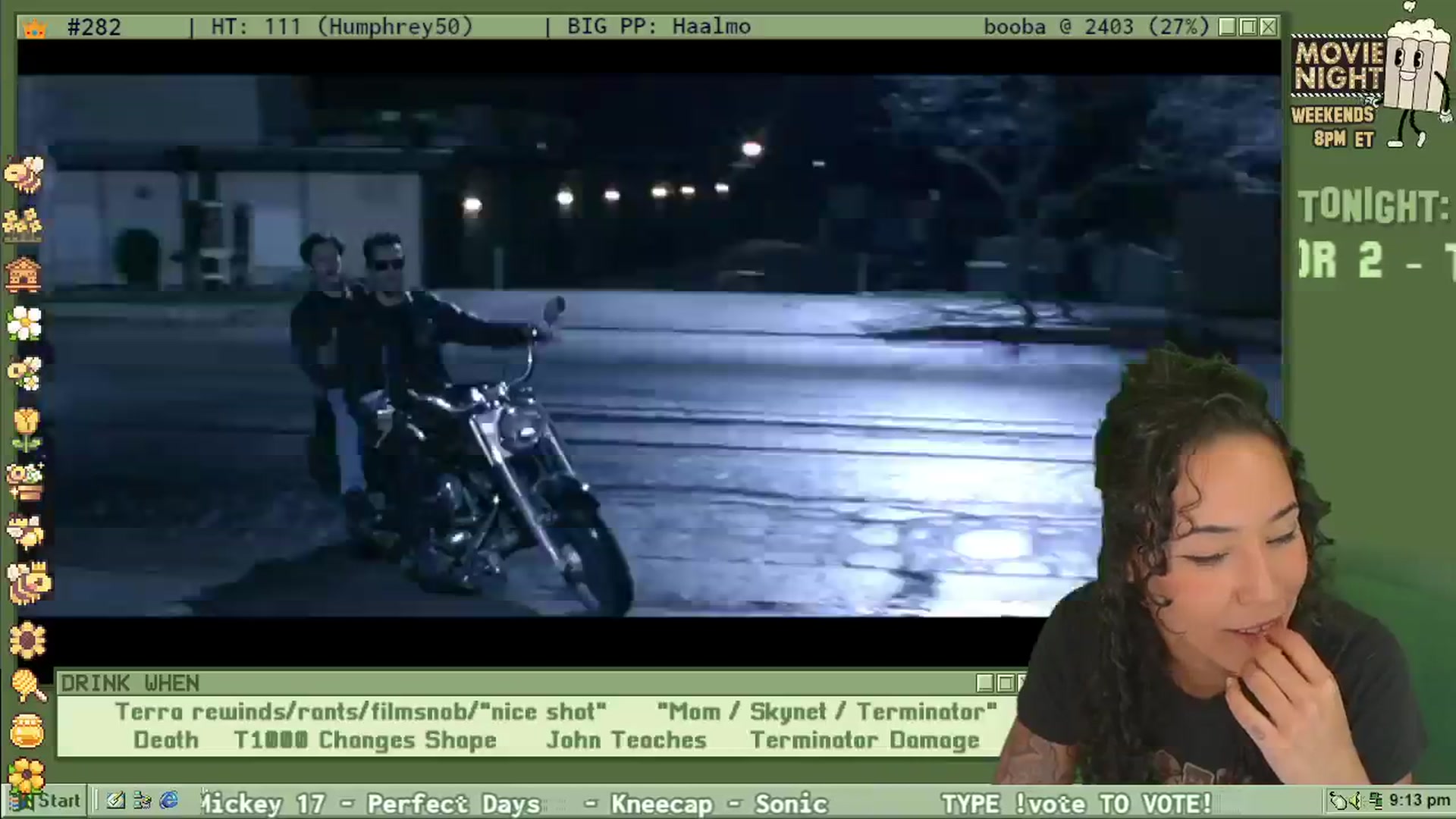Click the DRINK WHEN panel title
Image resolution: width=1456 pixels, height=819 pixels.
pos(130,683)
